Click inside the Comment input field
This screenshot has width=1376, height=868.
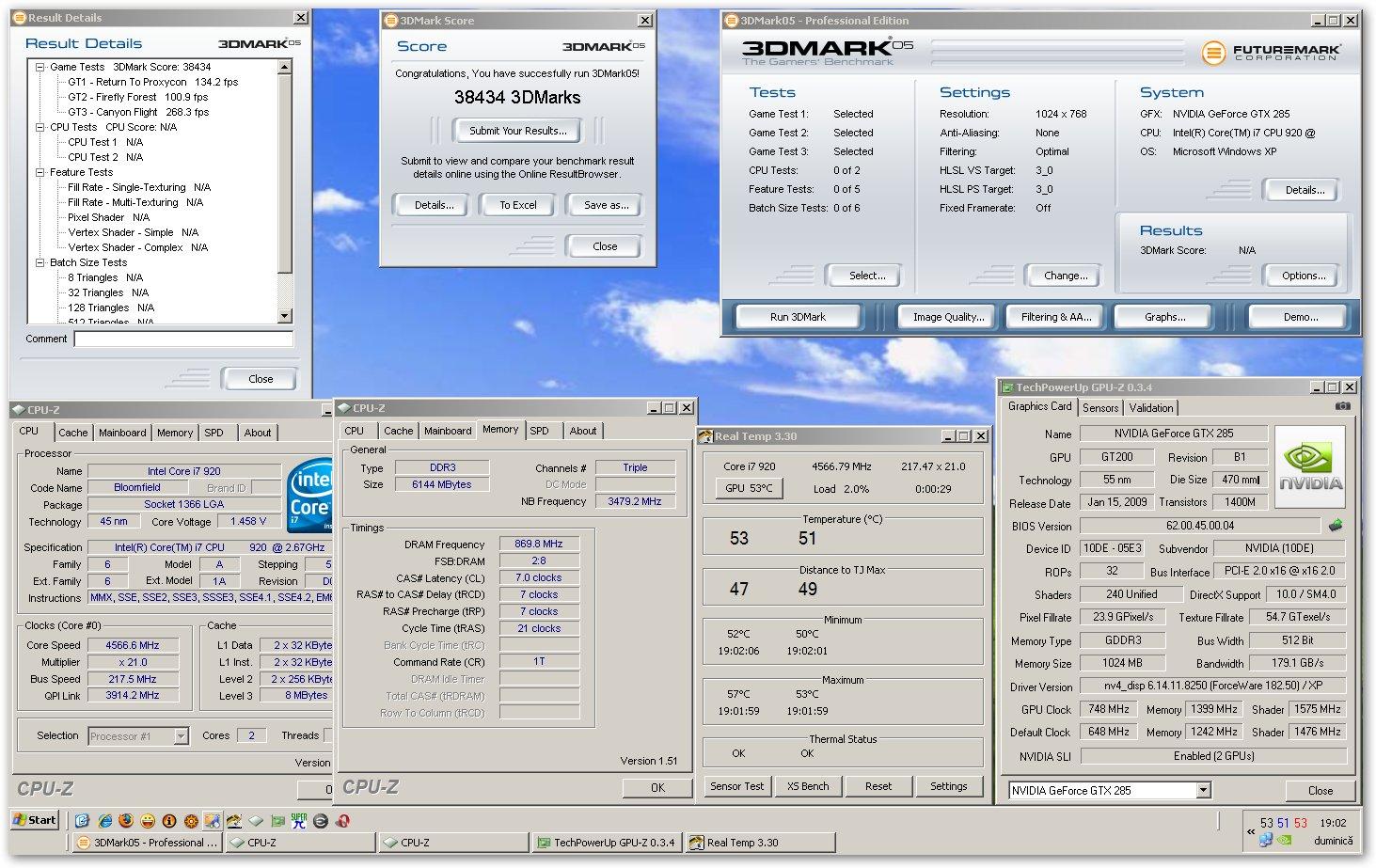click(183, 339)
